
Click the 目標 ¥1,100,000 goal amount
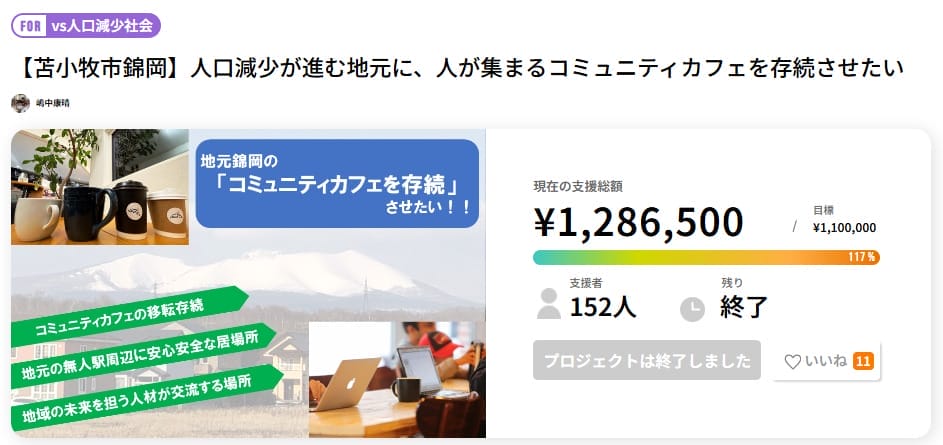coord(844,227)
